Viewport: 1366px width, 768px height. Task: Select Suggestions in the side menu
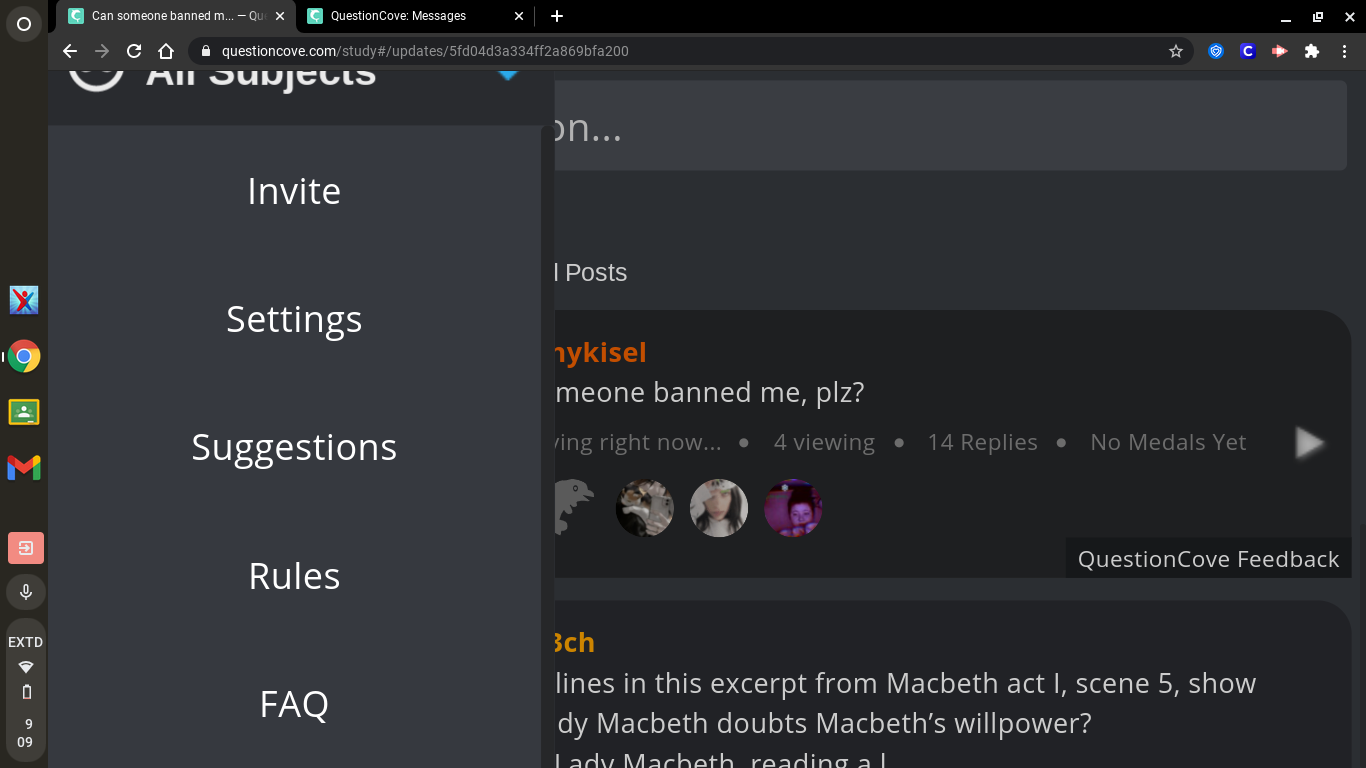pyautogui.click(x=294, y=447)
